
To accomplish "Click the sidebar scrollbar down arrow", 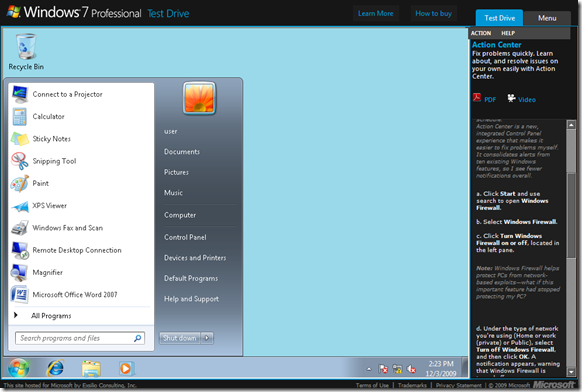I will [571, 371].
